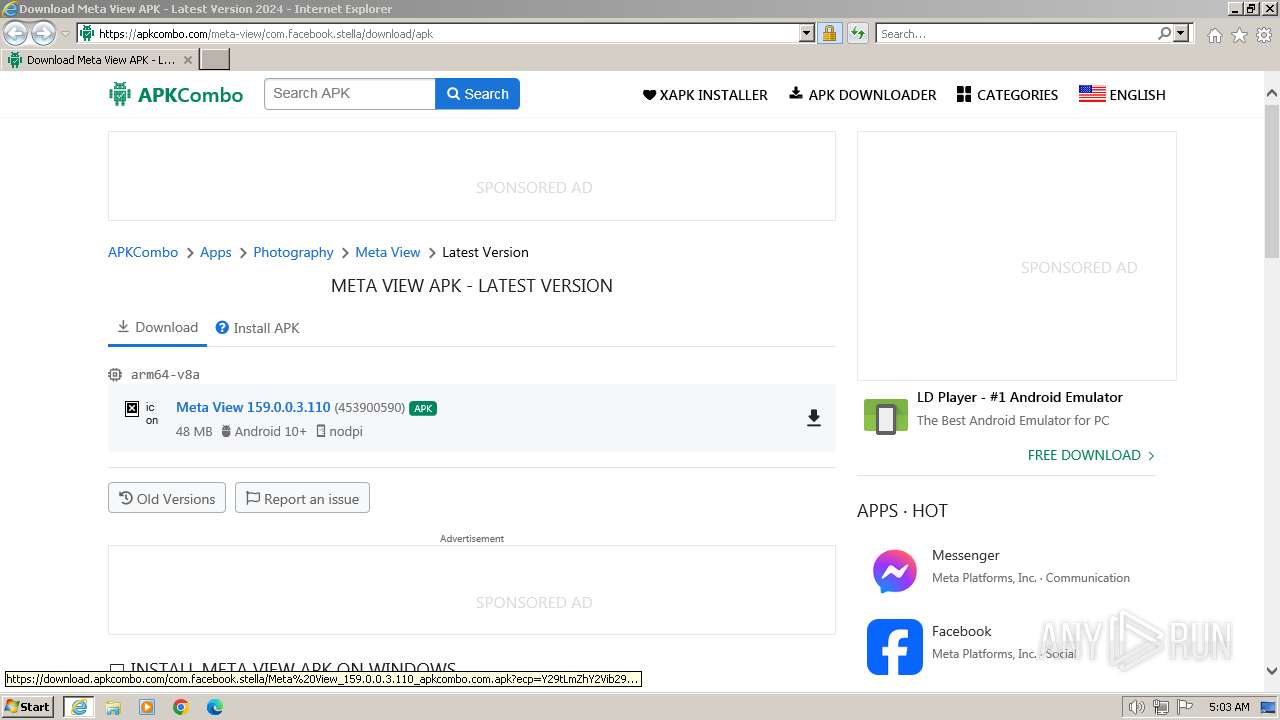The width and height of the screenshot is (1280, 720).
Task: Click download arrow icon in Download tab
Action: (x=123, y=326)
